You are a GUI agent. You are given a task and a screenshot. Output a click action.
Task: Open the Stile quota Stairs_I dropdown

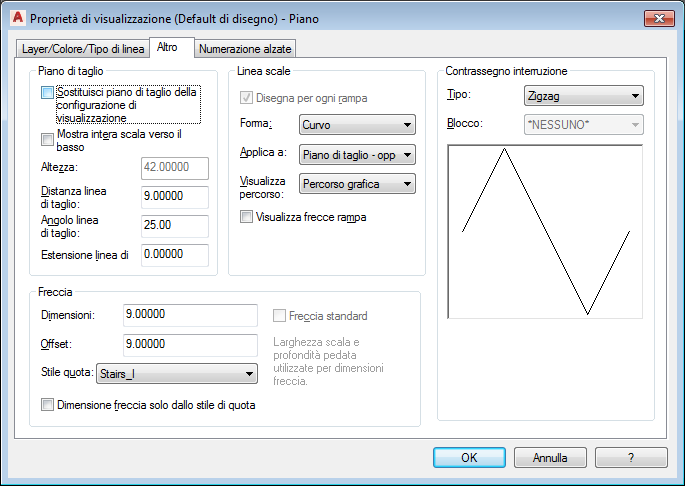[x=177, y=374]
